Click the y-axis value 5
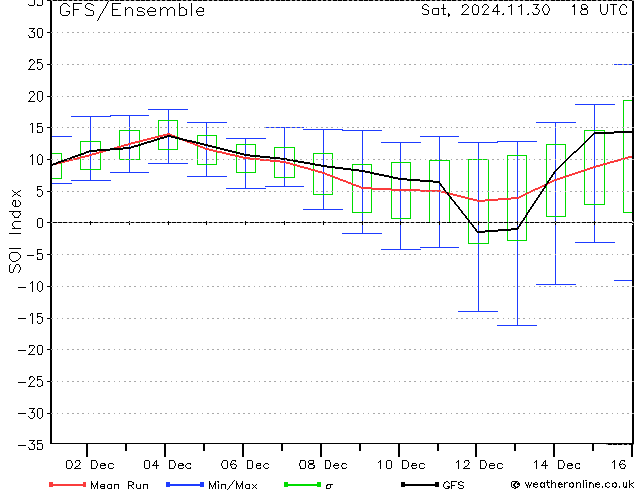Screen dimensions: 634x490 point(40,191)
